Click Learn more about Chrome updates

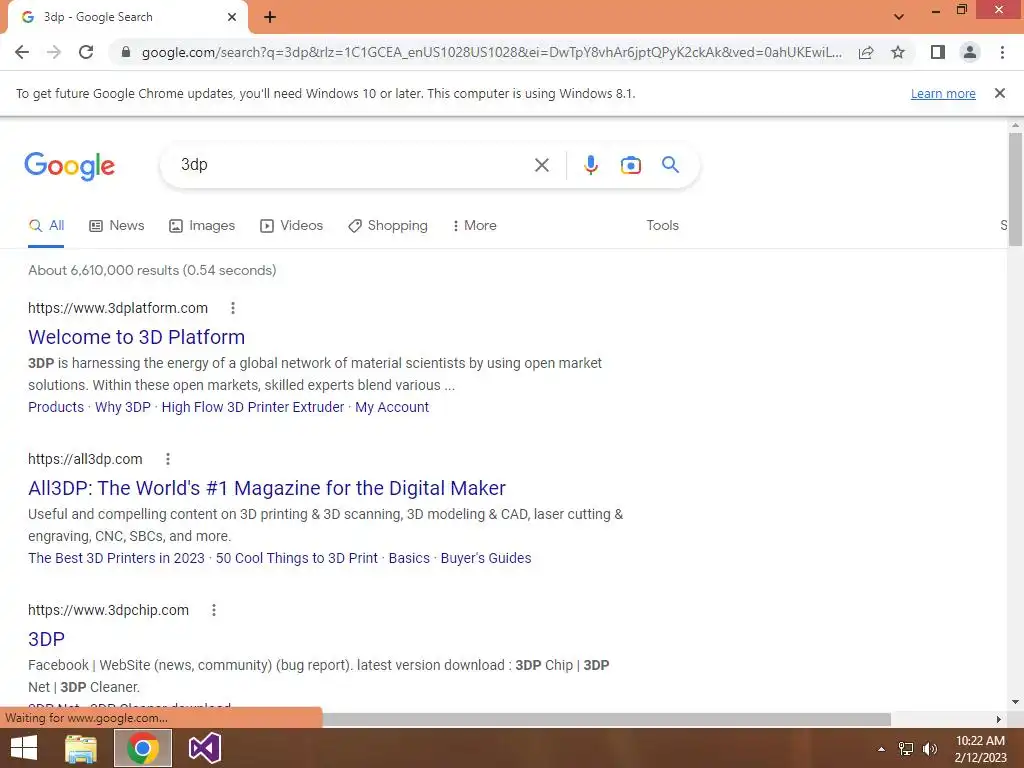click(x=943, y=94)
